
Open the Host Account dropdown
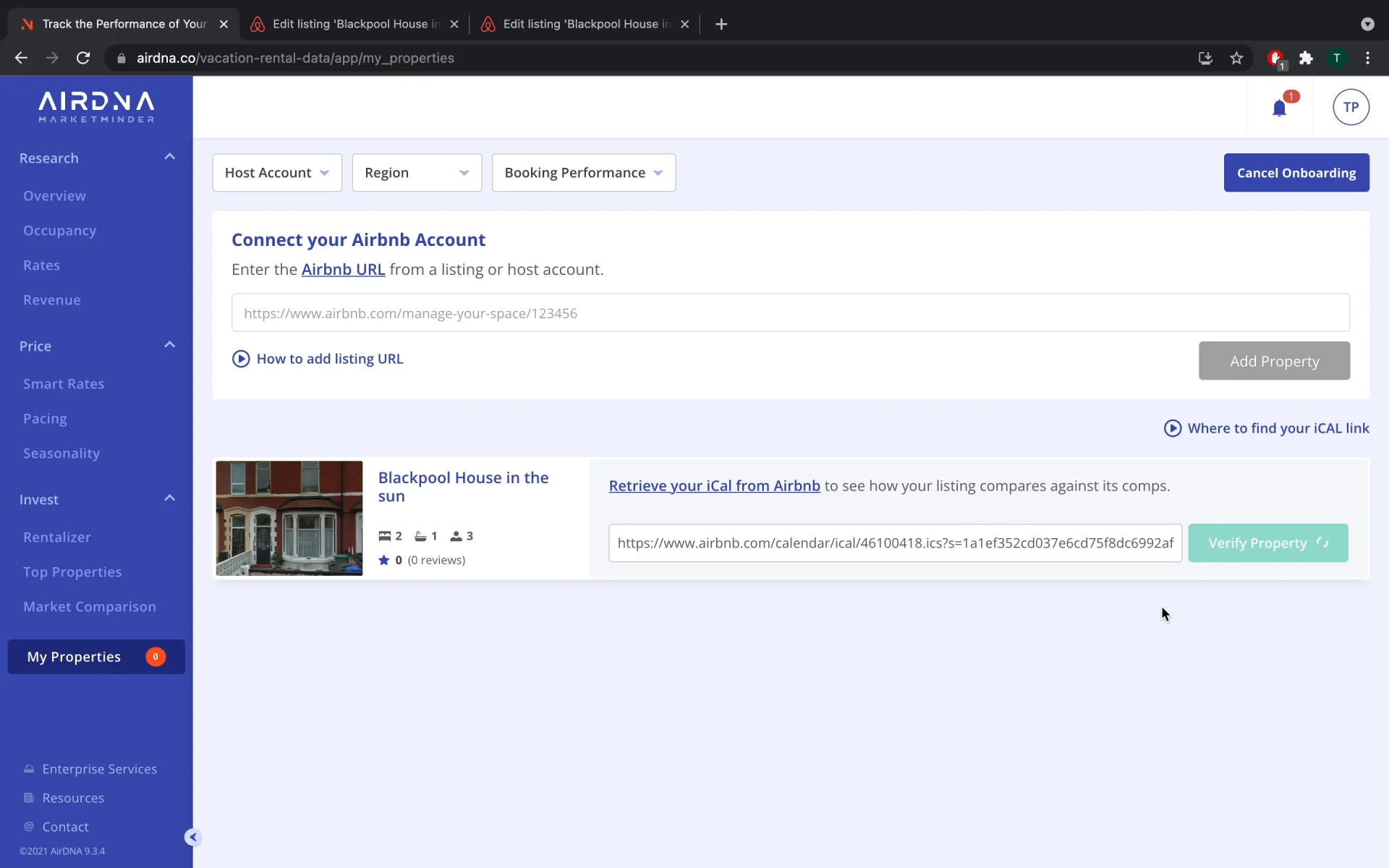click(x=277, y=173)
